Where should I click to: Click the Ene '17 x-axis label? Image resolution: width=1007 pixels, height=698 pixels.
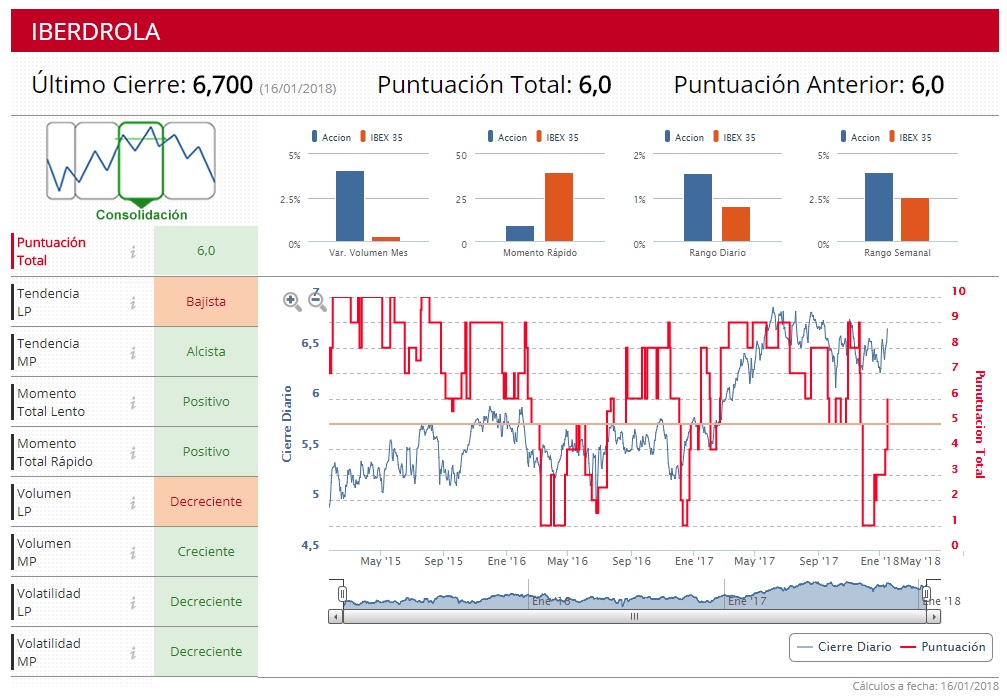click(694, 561)
